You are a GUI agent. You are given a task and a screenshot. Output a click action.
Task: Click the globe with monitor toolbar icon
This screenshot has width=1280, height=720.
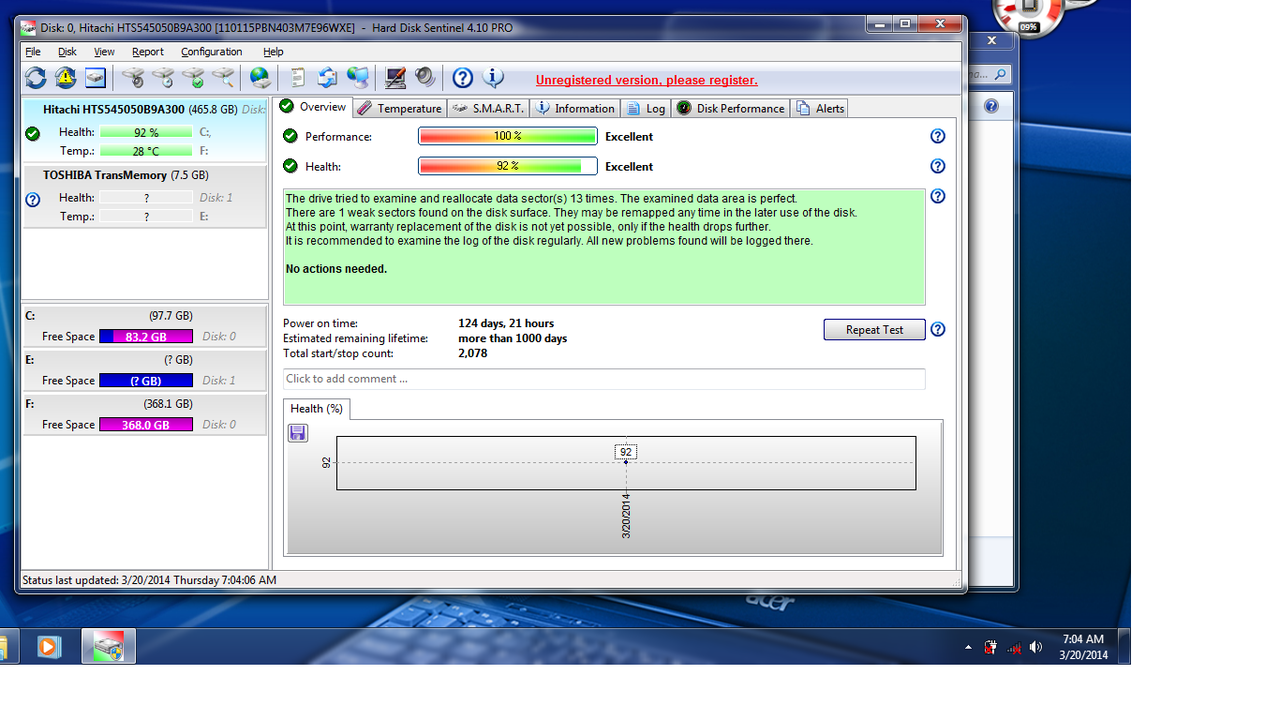point(357,77)
